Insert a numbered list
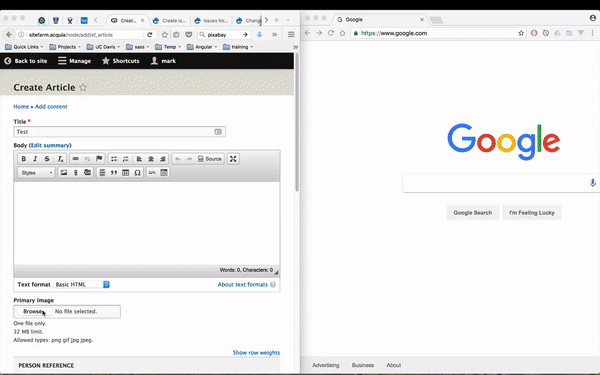Image resolution: width=600 pixels, height=375 pixels. [126, 159]
